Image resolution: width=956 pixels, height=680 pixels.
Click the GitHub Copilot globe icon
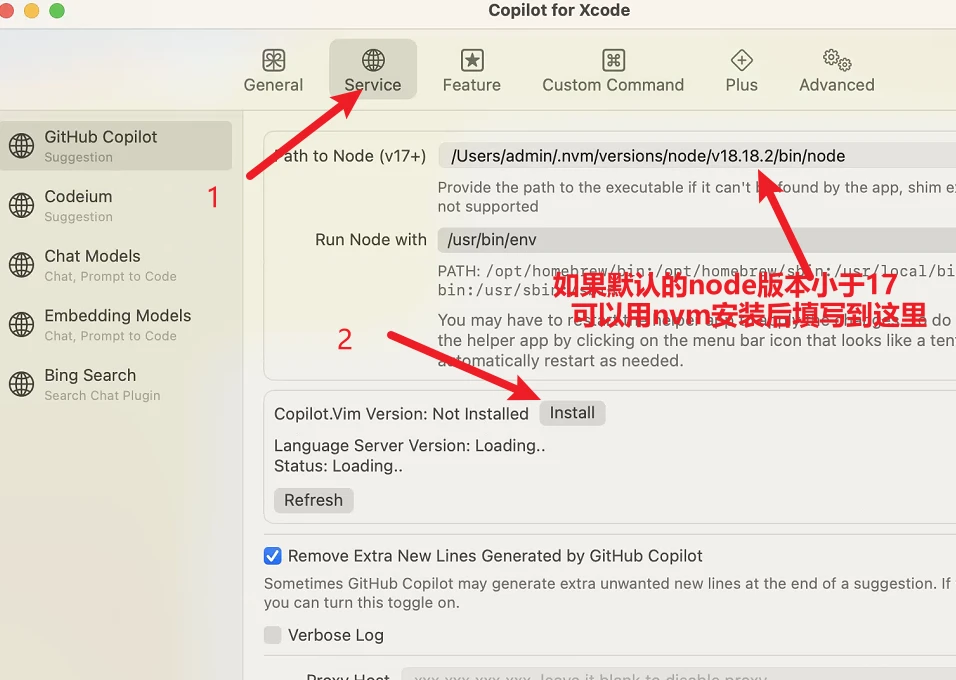pos(21,146)
